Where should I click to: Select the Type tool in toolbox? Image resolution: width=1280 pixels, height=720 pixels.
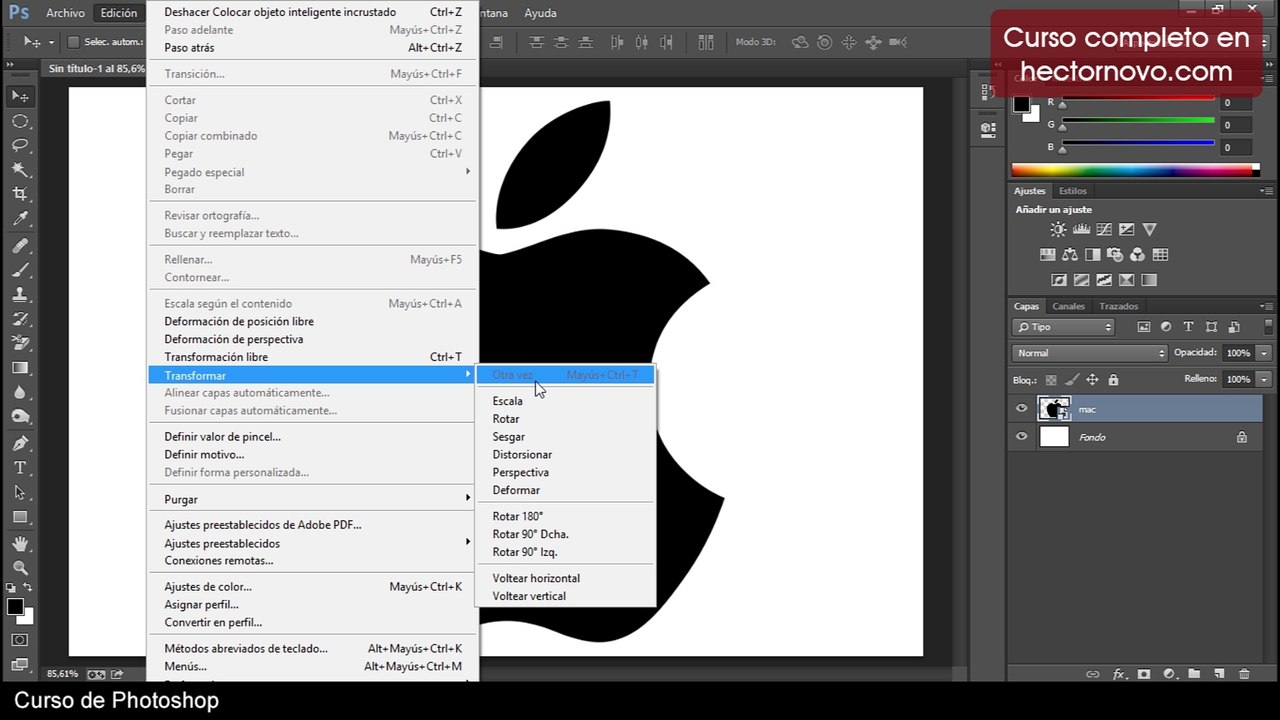click(20, 468)
